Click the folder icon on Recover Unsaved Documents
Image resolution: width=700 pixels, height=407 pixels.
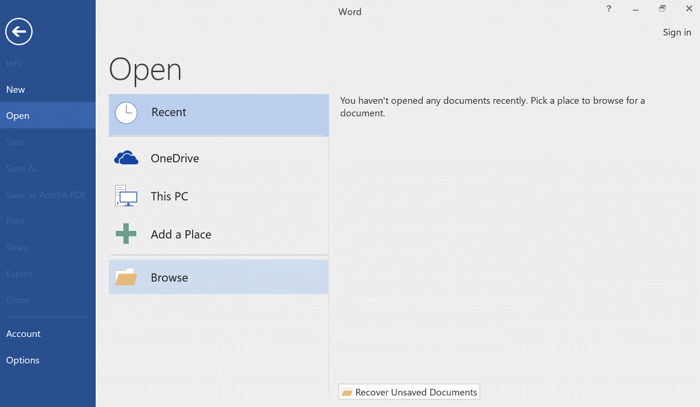pos(347,393)
